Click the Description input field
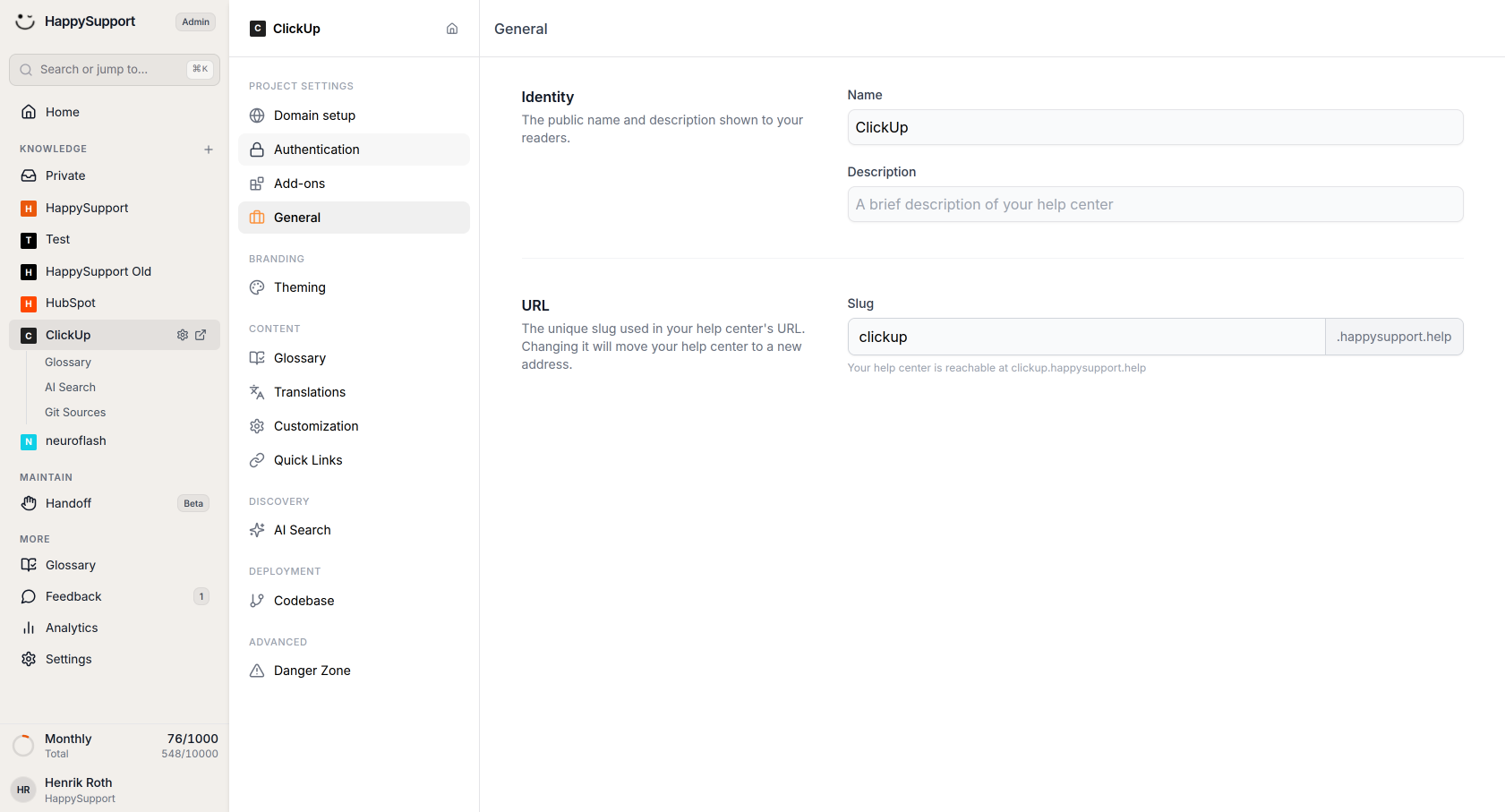Screen dimensions: 1505x812 (x=1155, y=204)
